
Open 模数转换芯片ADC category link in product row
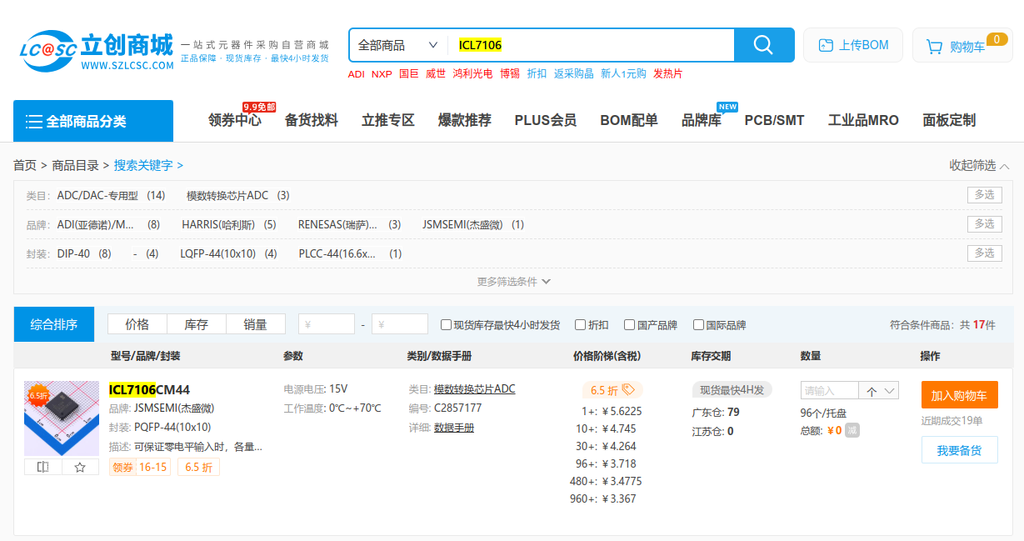point(475,389)
